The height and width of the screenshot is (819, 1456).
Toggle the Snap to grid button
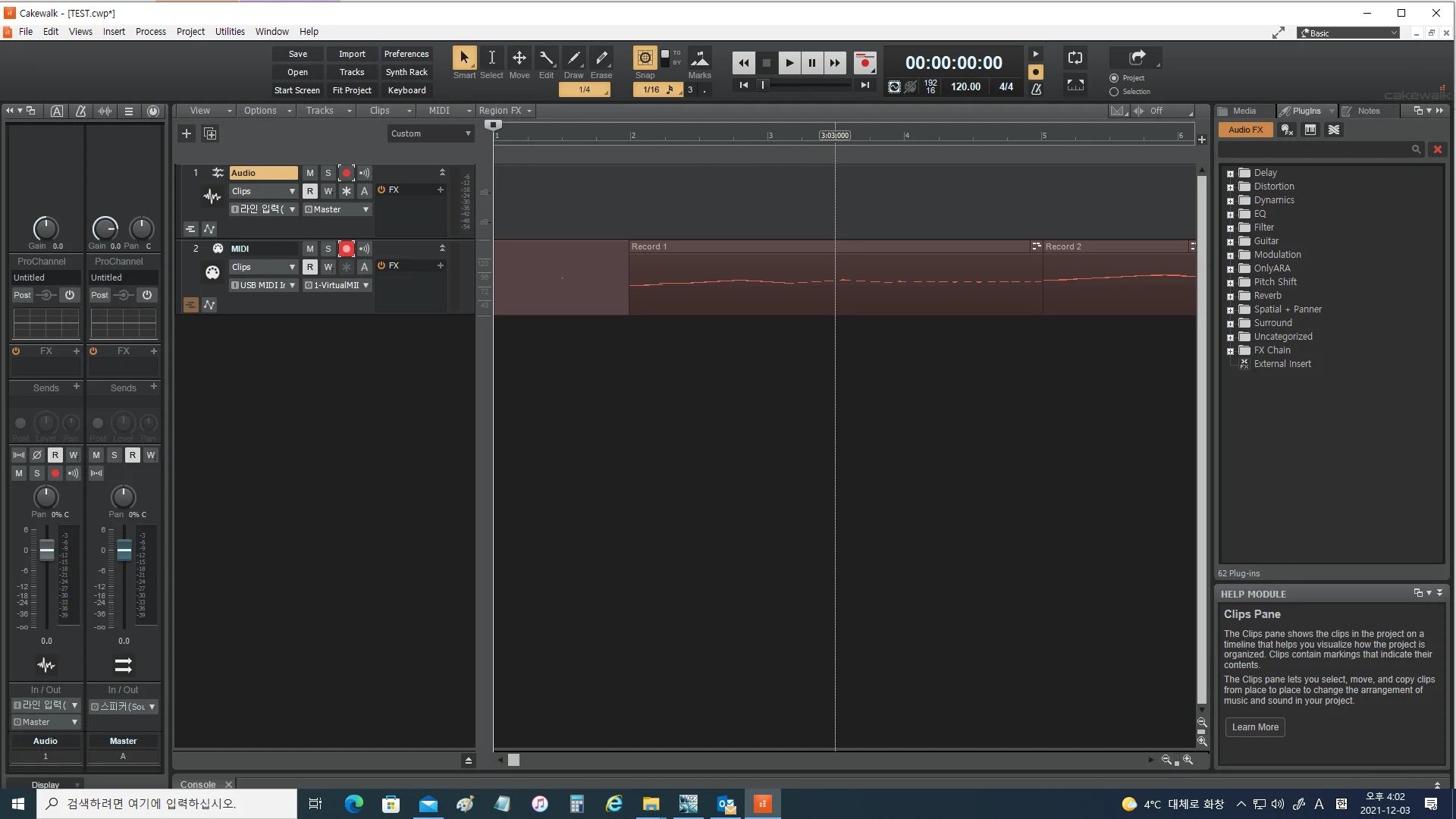(x=645, y=58)
